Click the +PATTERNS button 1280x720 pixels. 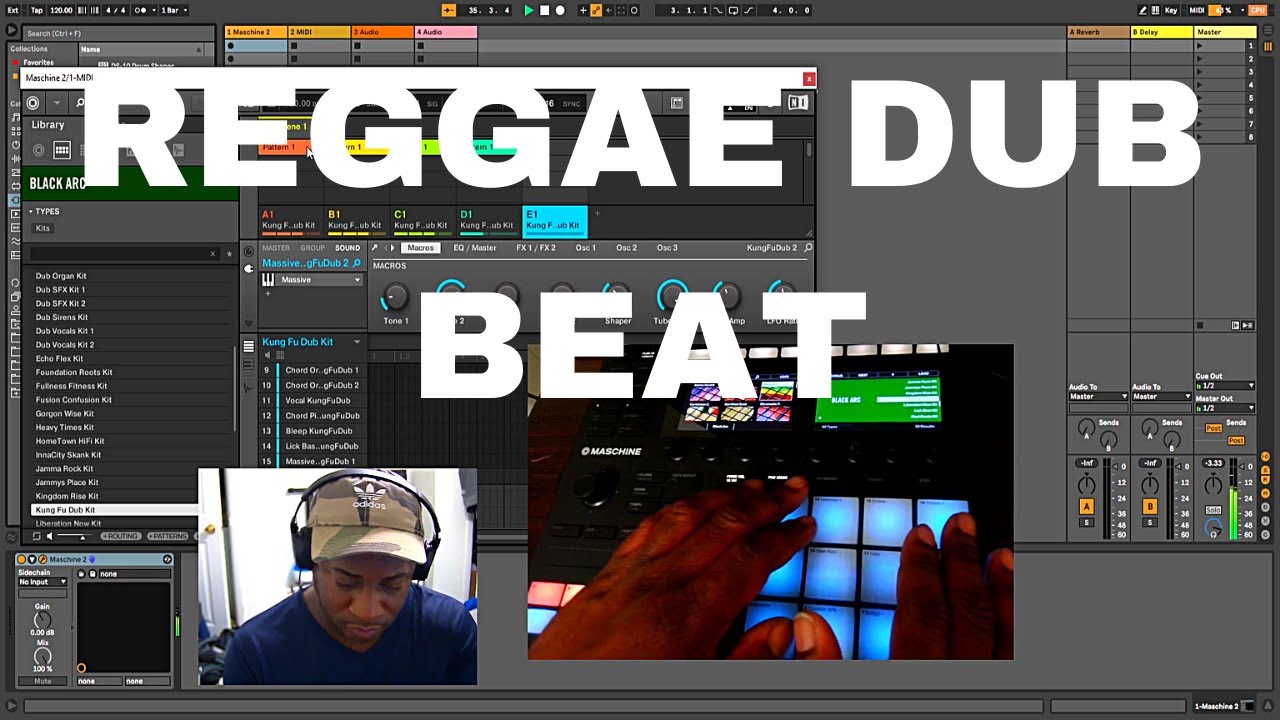[x=167, y=536]
